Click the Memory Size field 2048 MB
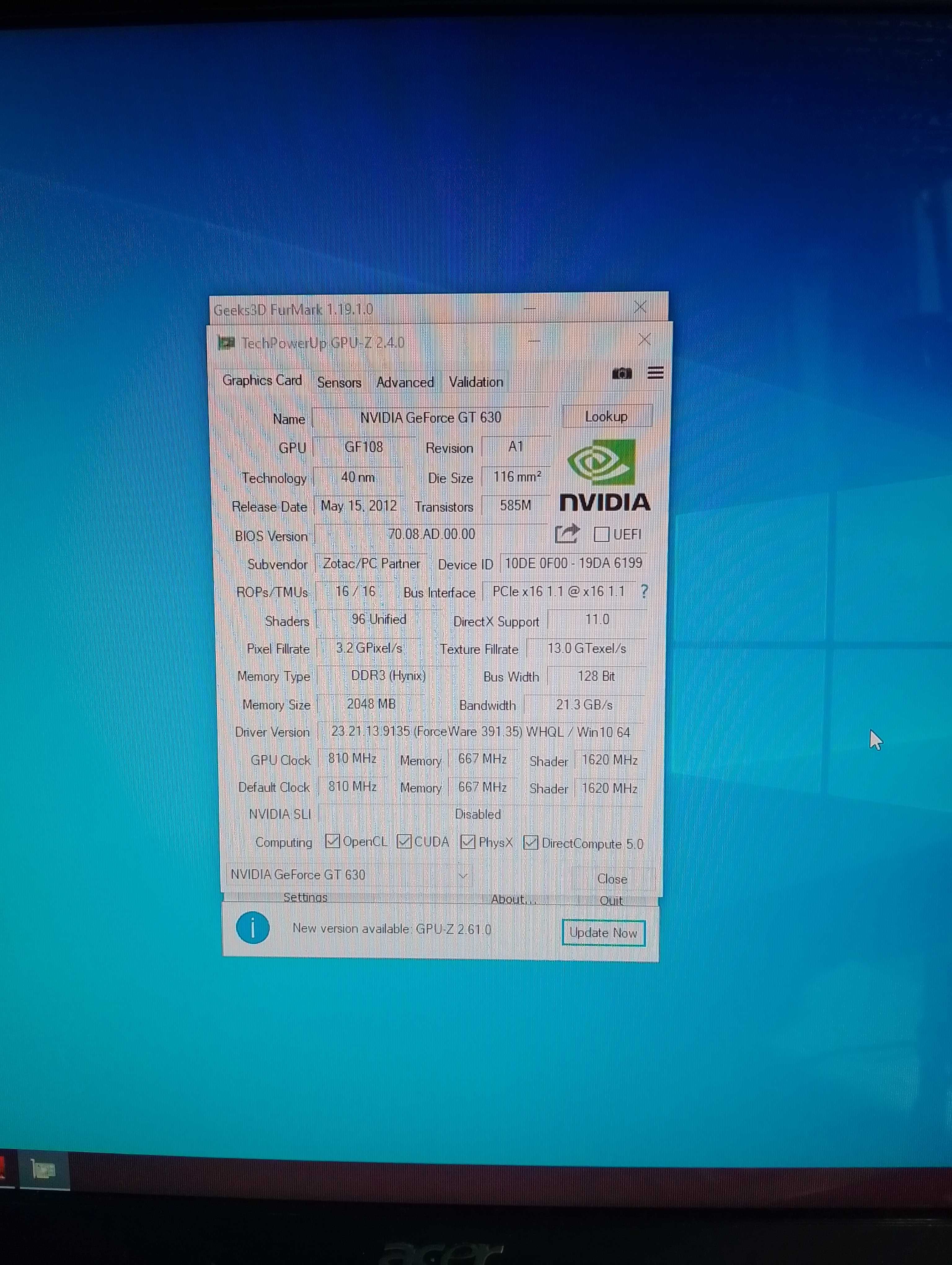Image resolution: width=952 pixels, height=1265 pixels. pyautogui.click(x=371, y=704)
